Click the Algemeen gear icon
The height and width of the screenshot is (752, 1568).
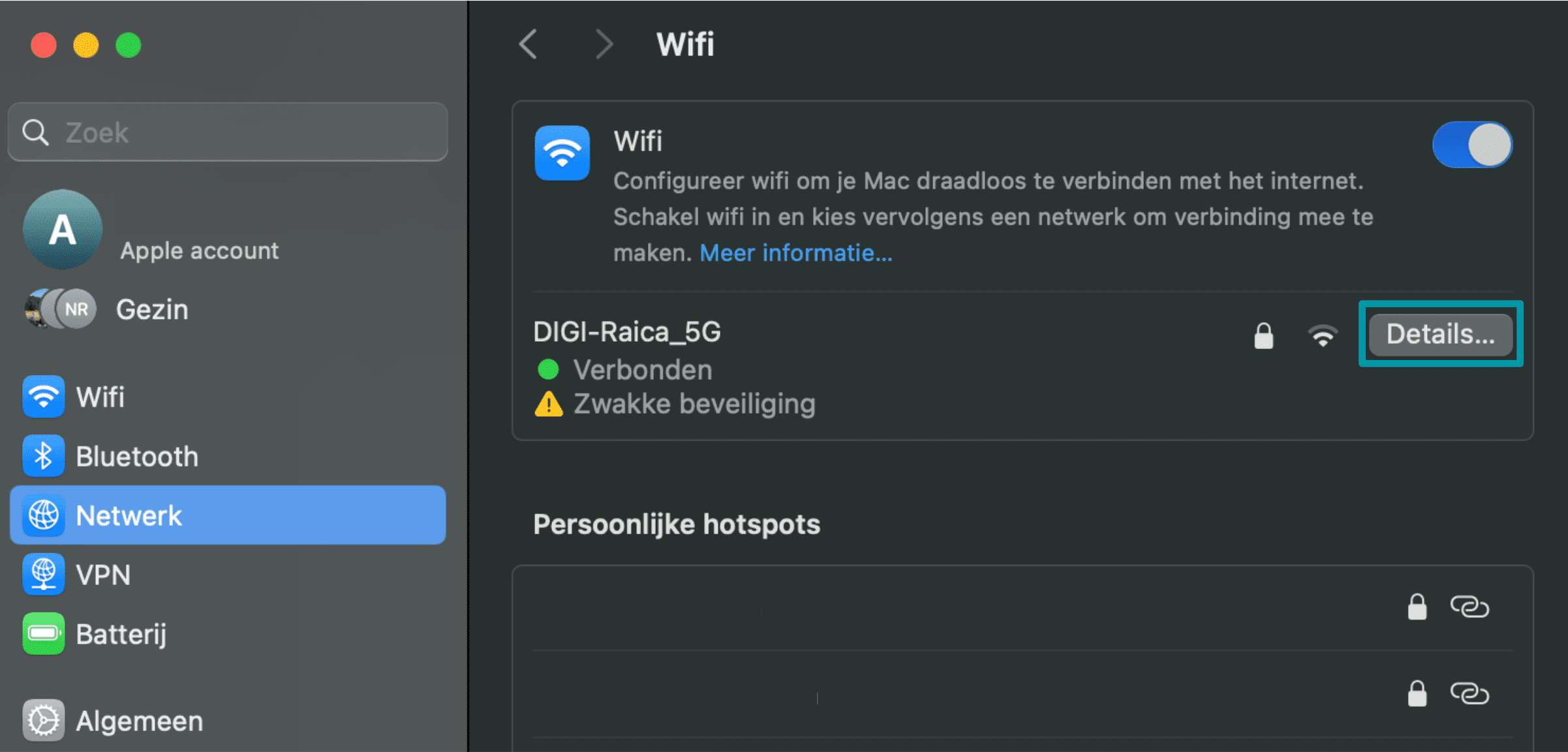click(x=42, y=720)
